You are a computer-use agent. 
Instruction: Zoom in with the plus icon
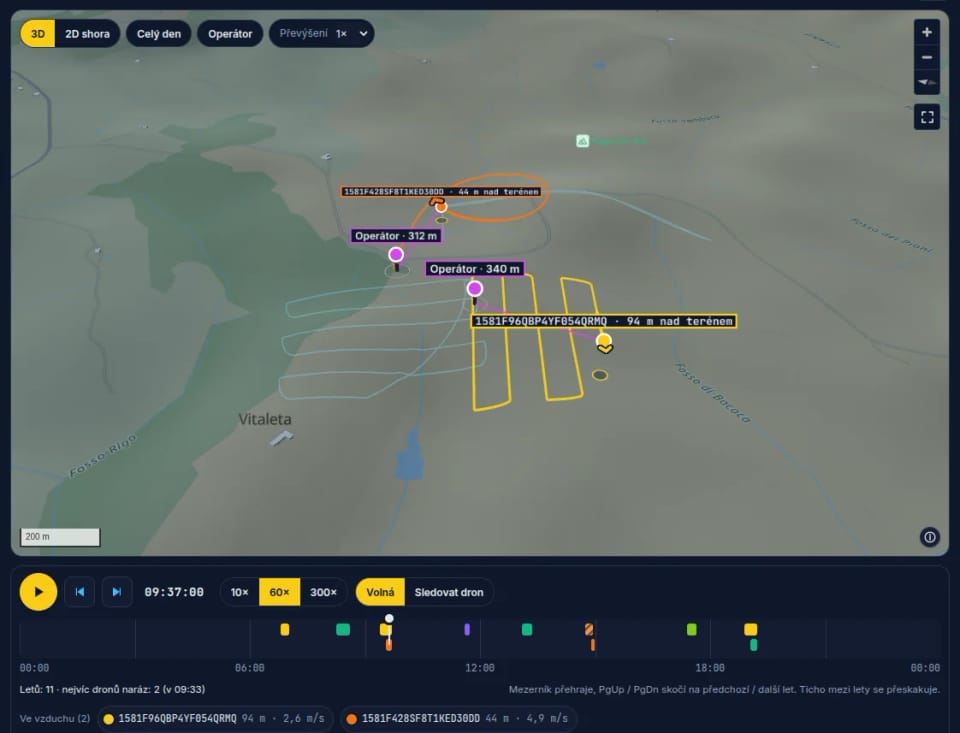coord(926,32)
